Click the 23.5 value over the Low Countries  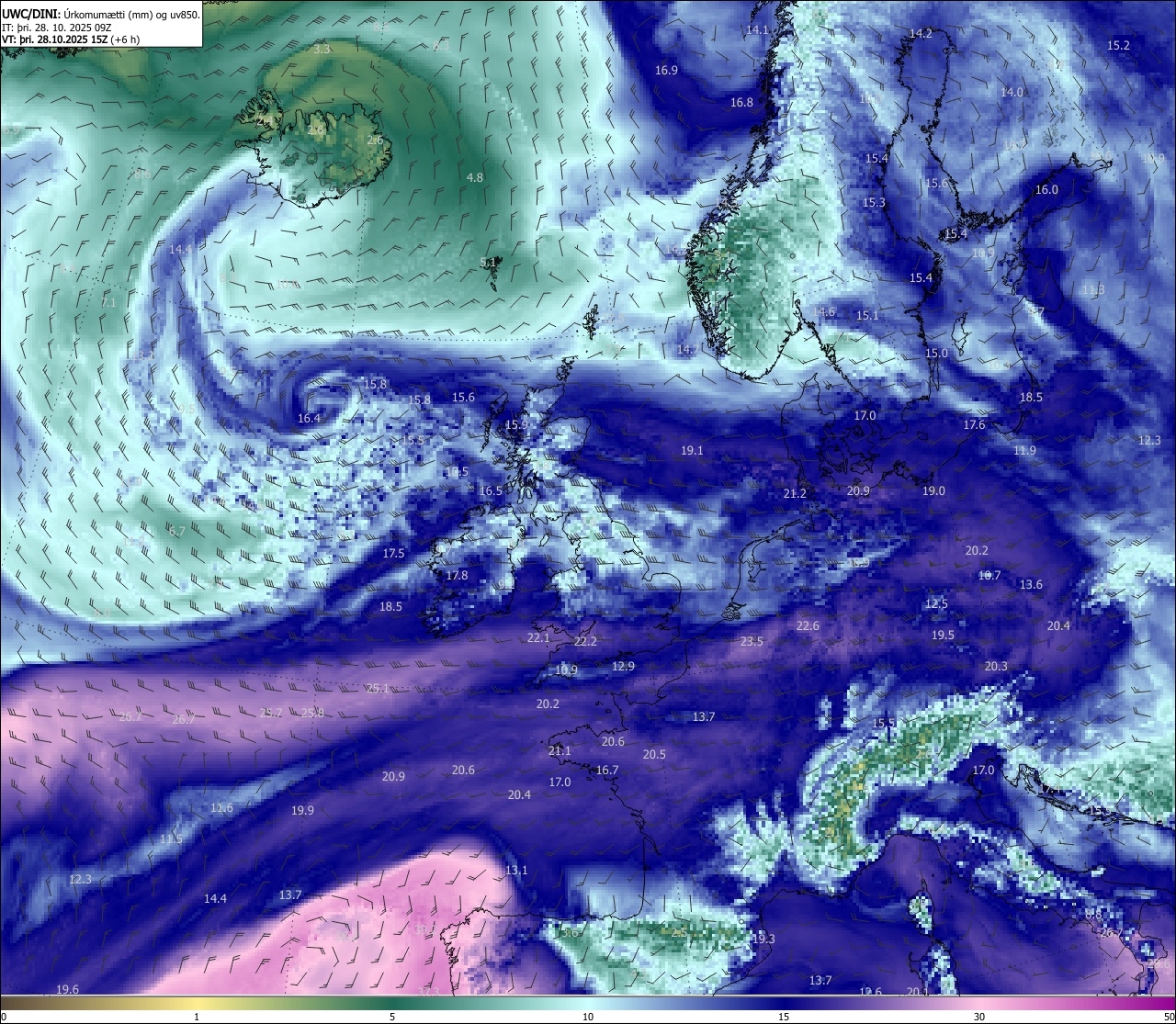point(752,642)
